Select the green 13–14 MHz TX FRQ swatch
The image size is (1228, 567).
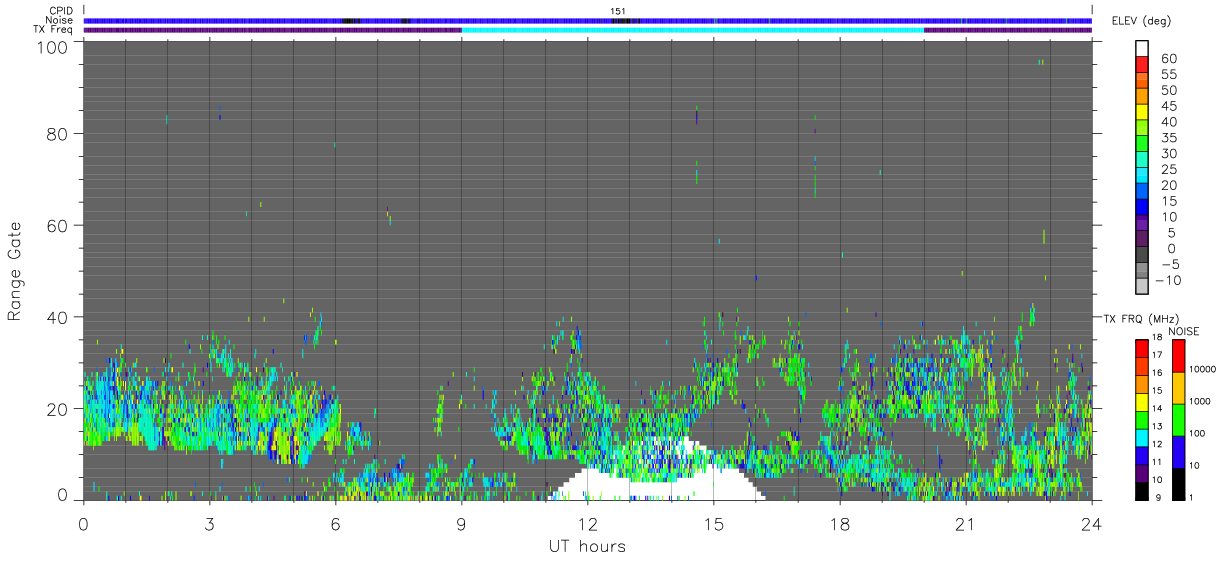click(x=1142, y=419)
